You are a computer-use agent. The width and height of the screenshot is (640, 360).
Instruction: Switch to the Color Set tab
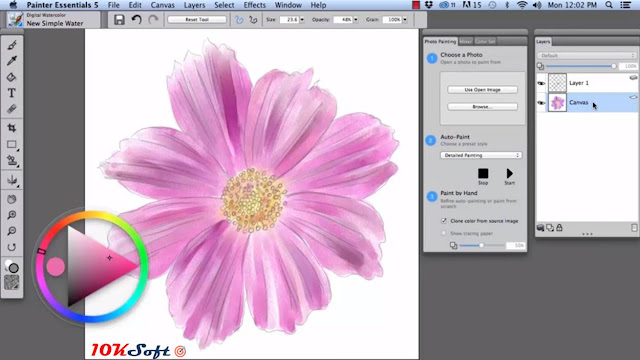click(485, 41)
